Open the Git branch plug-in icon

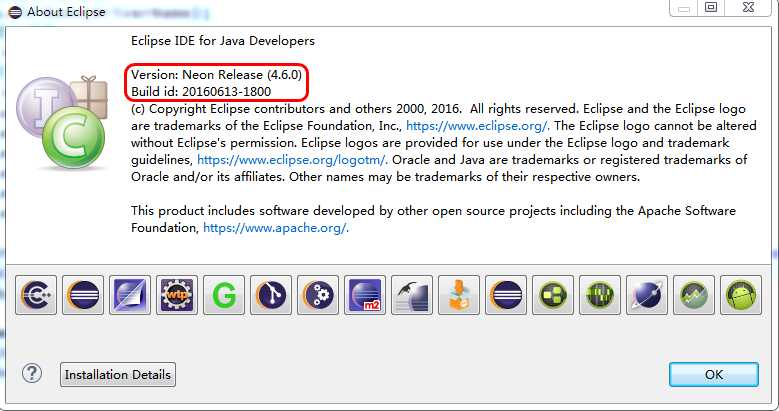[x=271, y=295]
